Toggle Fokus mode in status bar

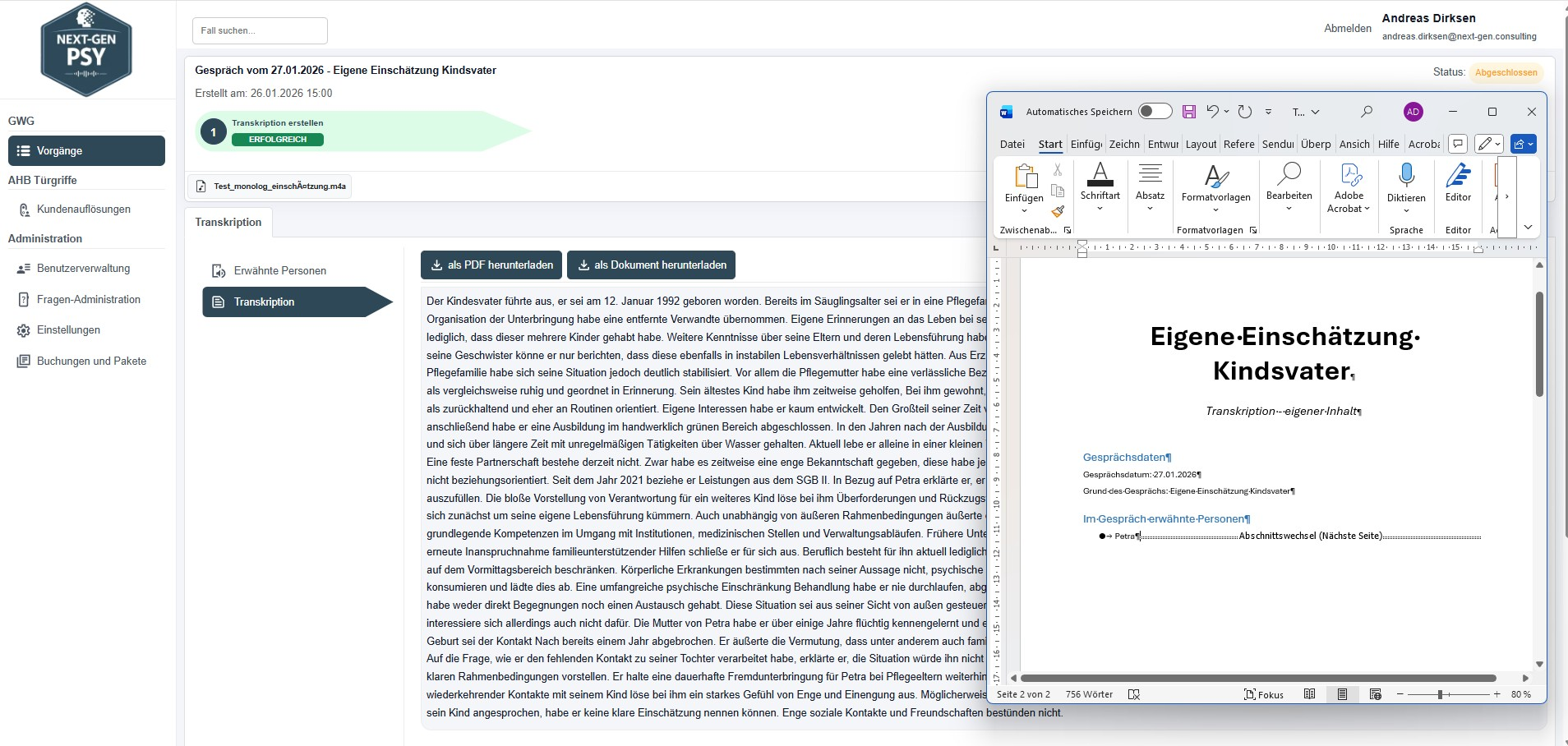1264,694
